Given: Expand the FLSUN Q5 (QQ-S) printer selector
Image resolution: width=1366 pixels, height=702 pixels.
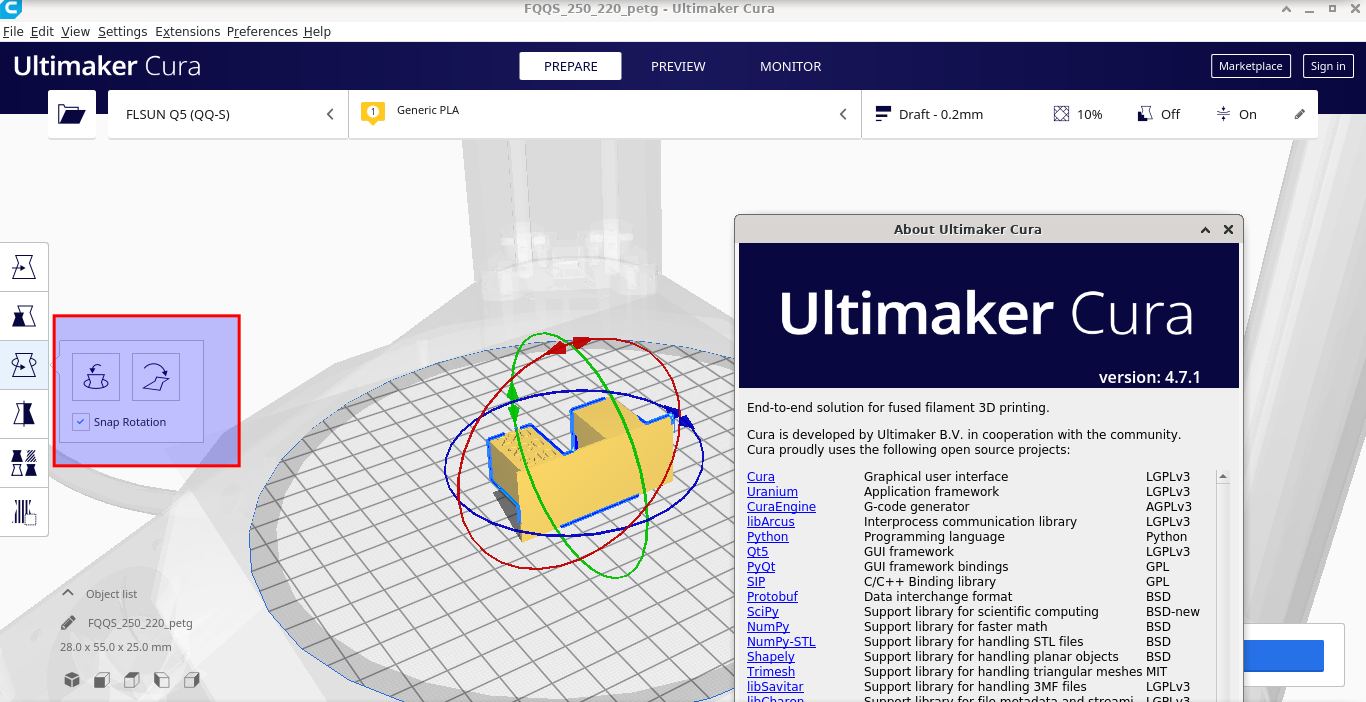Looking at the screenshot, I should pos(228,114).
